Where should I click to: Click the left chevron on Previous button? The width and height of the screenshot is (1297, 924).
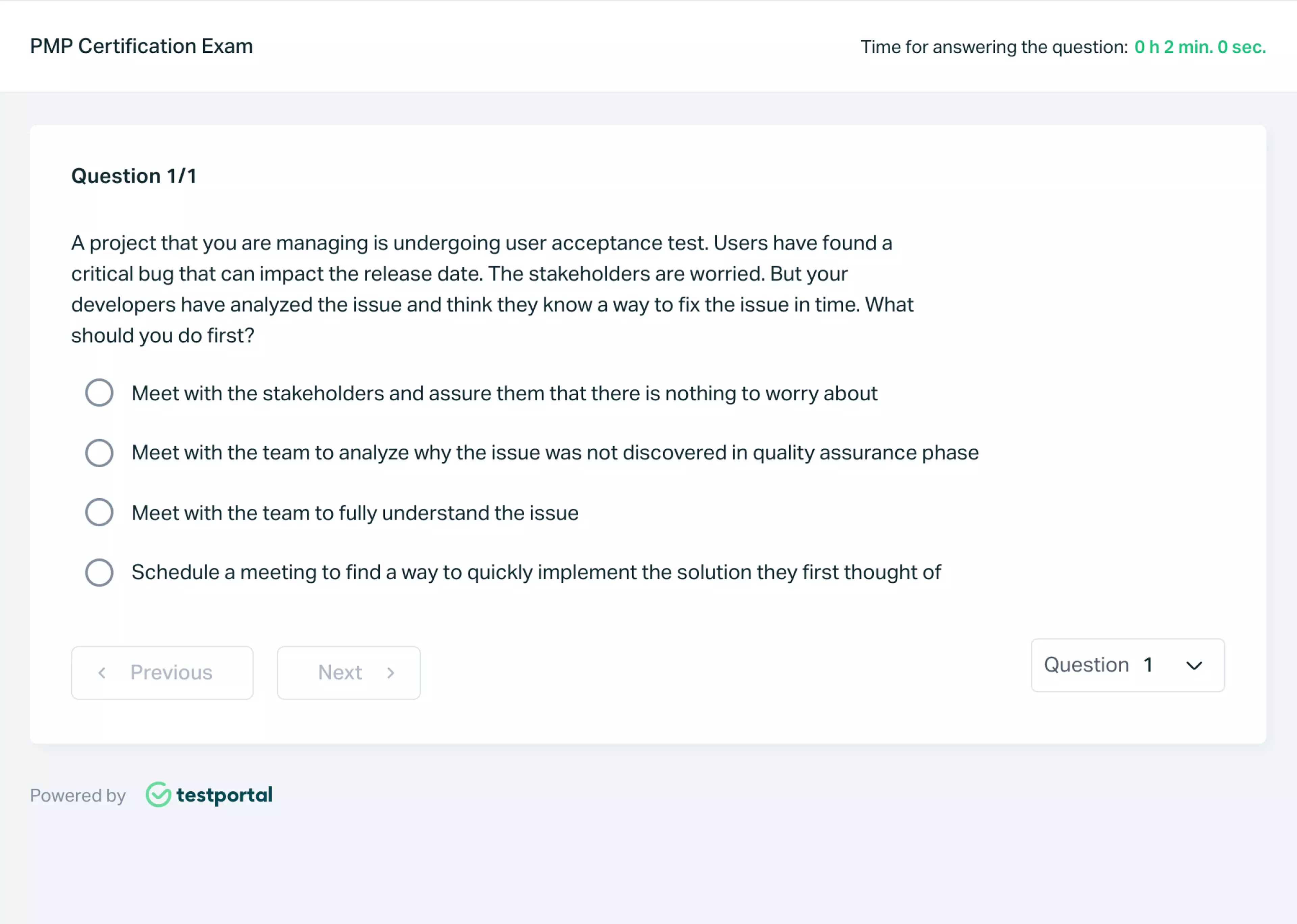pos(102,672)
